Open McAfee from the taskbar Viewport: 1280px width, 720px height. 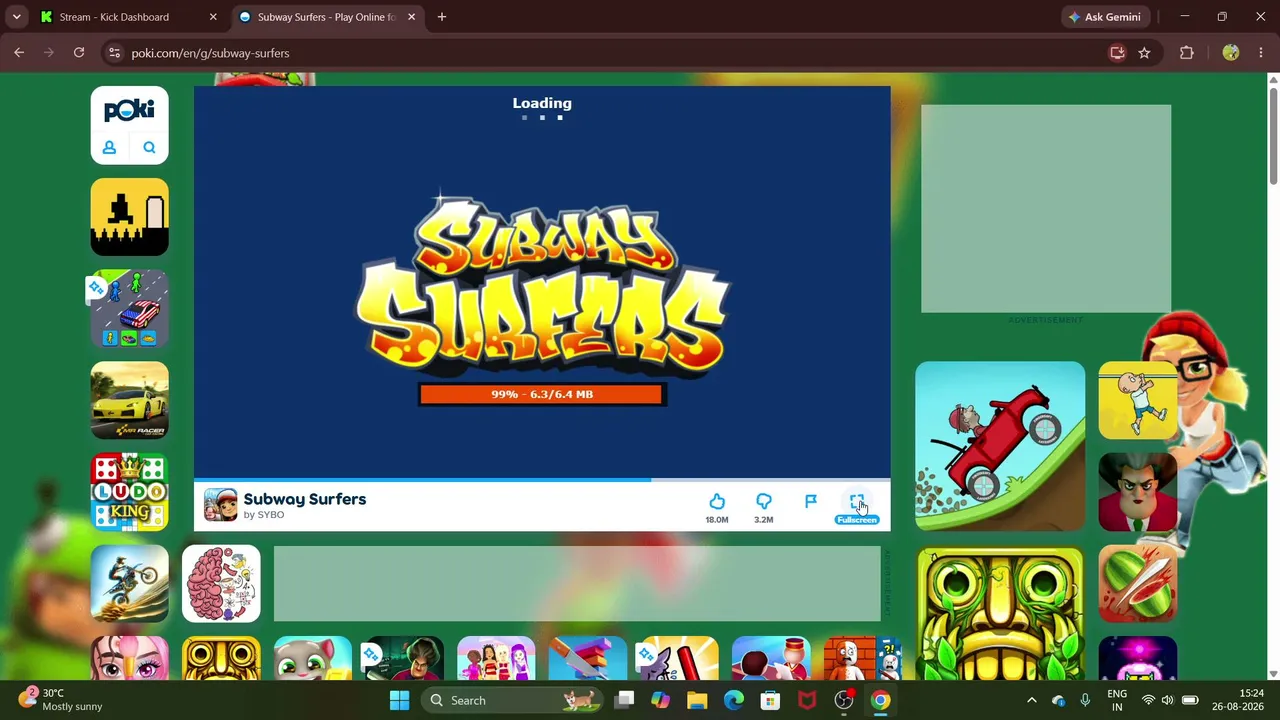pos(807,700)
